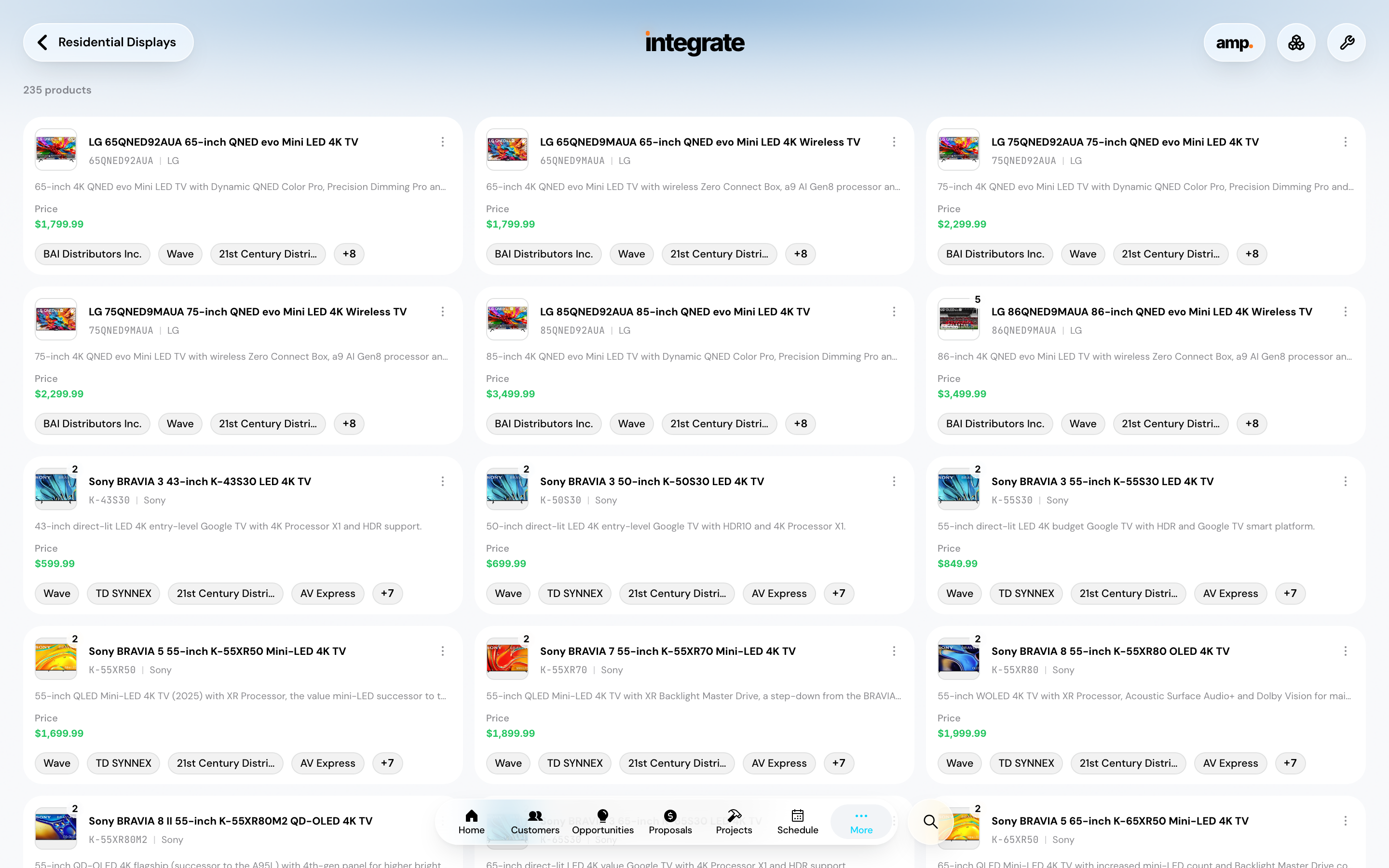
Task: Open options menu for Sony K-55S30
Action: point(1346,482)
